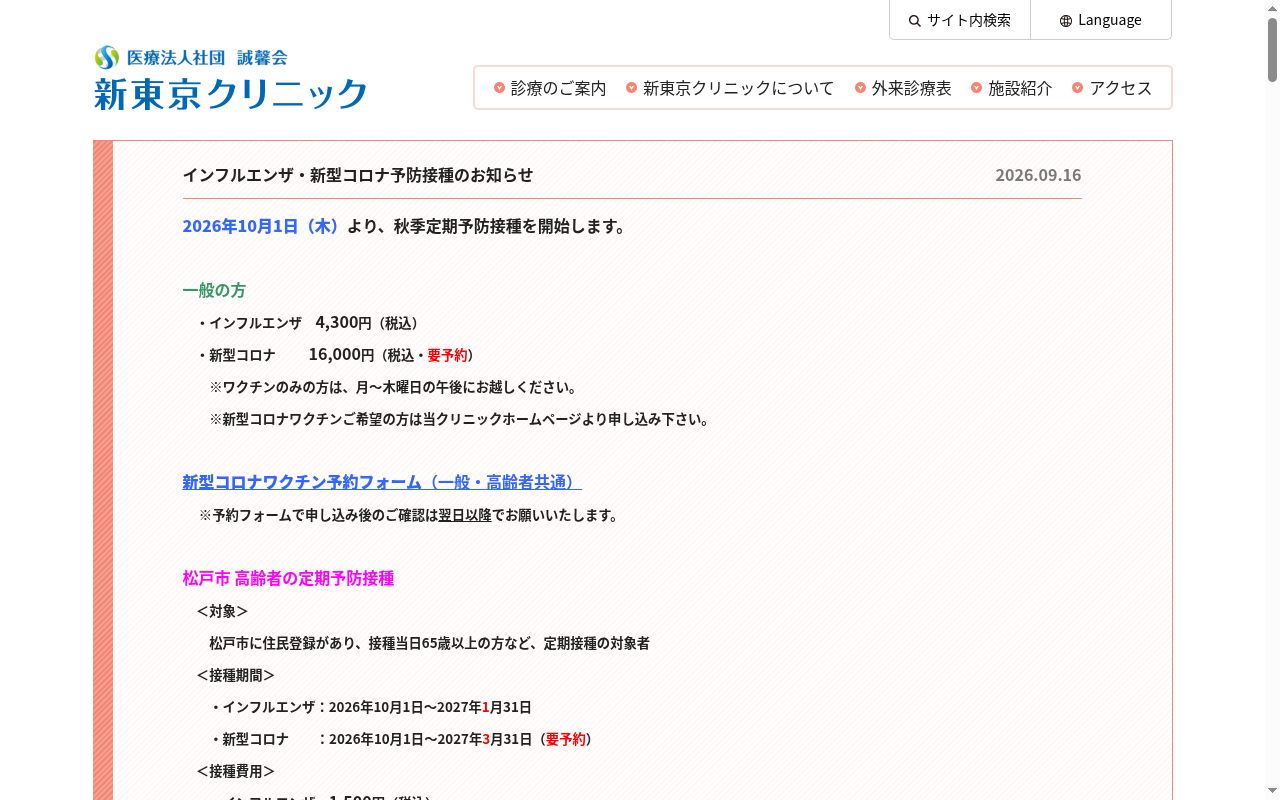
Task: Open the サイト内検索 button
Action: point(960,20)
